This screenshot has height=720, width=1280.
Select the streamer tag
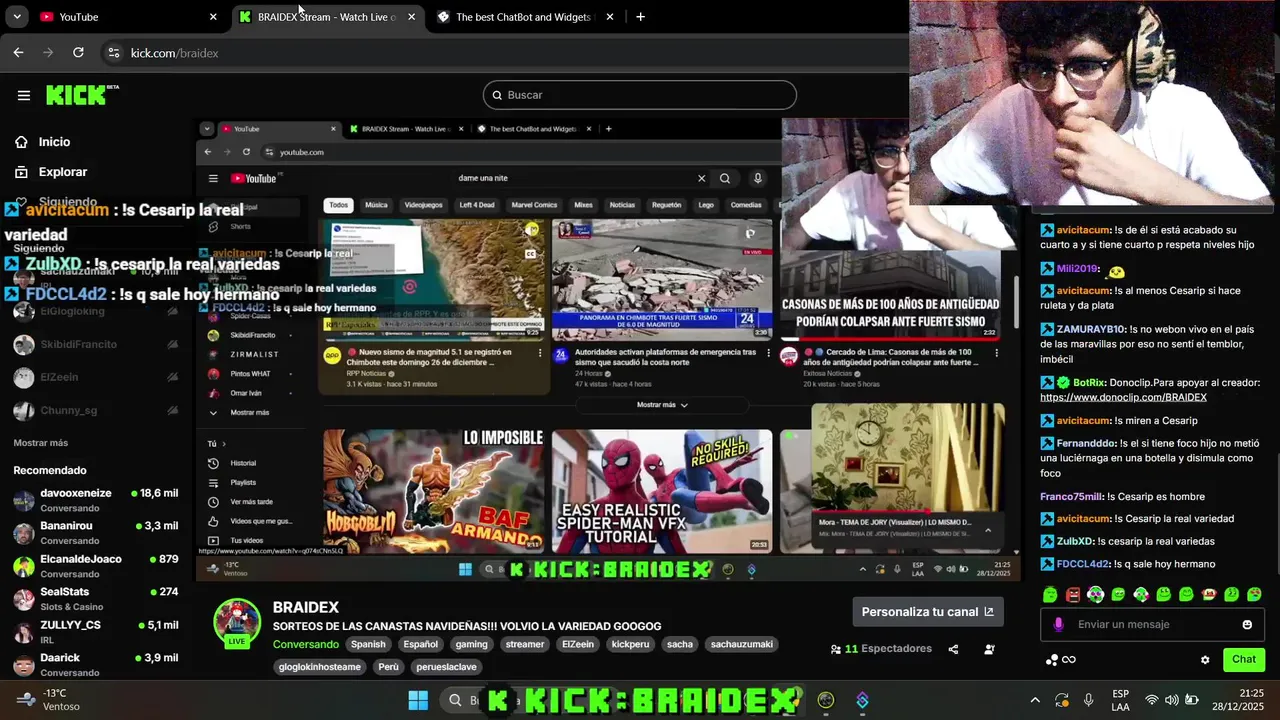525,645
